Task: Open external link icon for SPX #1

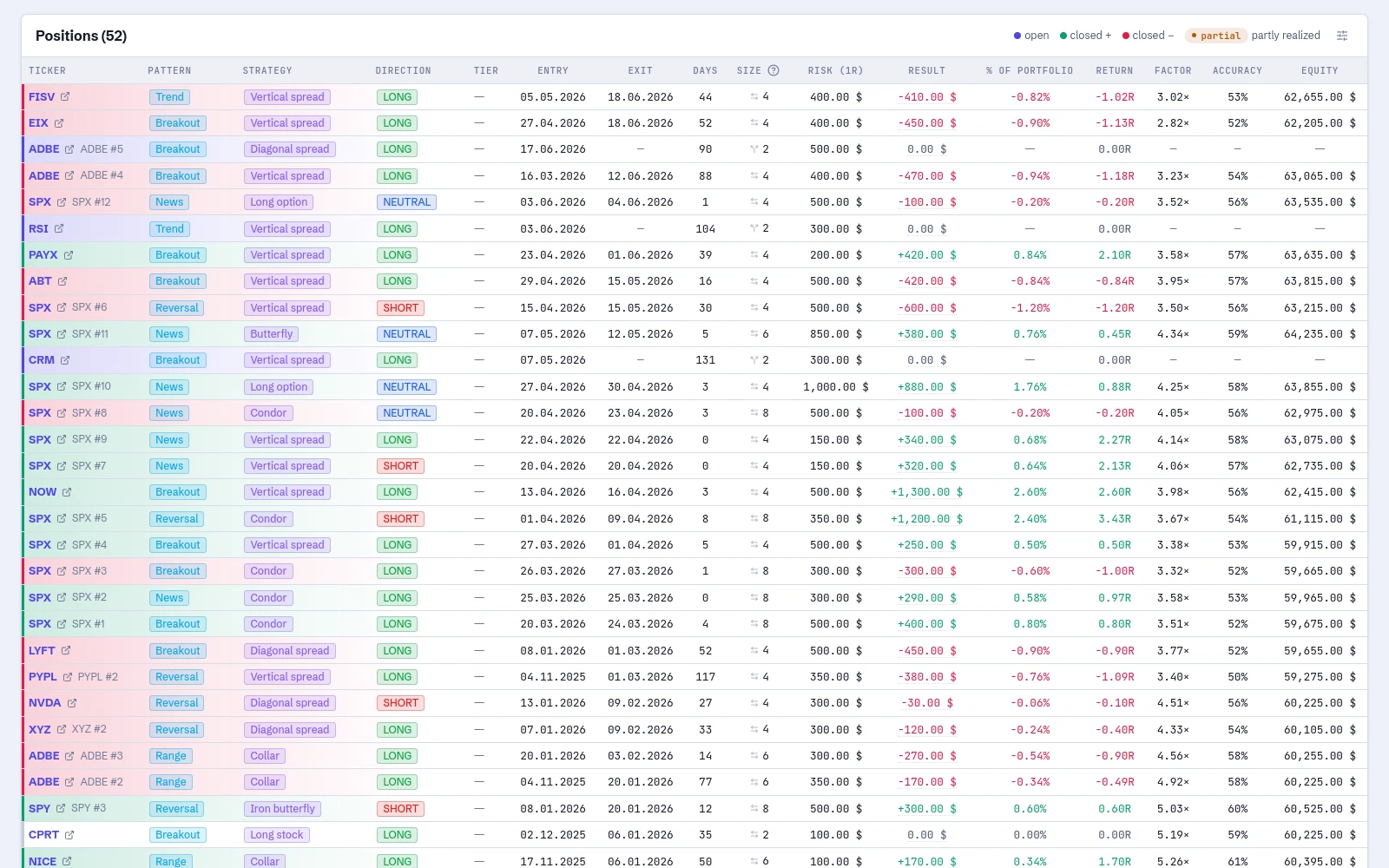Action: (x=62, y=624)
